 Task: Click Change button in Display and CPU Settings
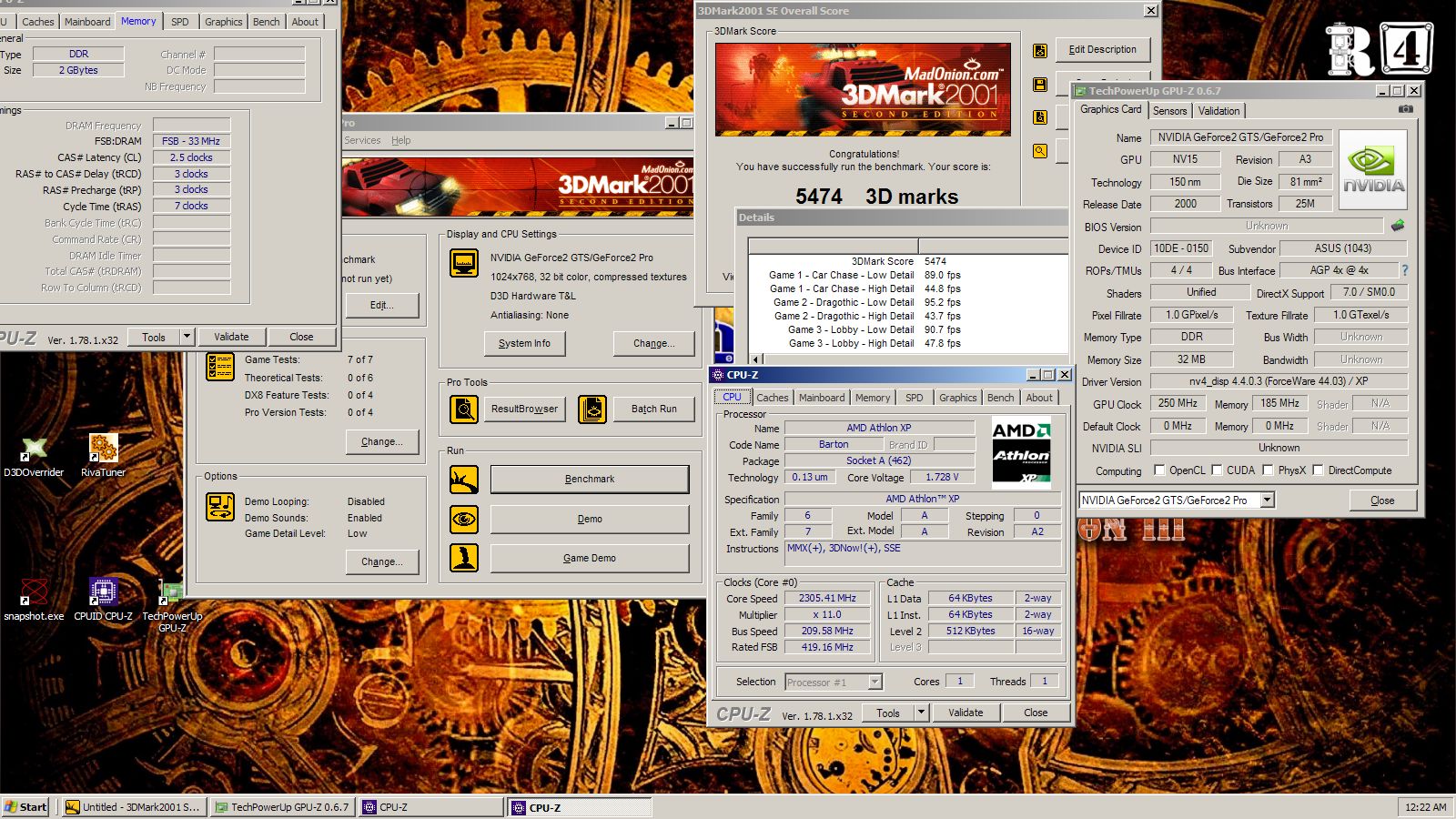tap(653, 343)
